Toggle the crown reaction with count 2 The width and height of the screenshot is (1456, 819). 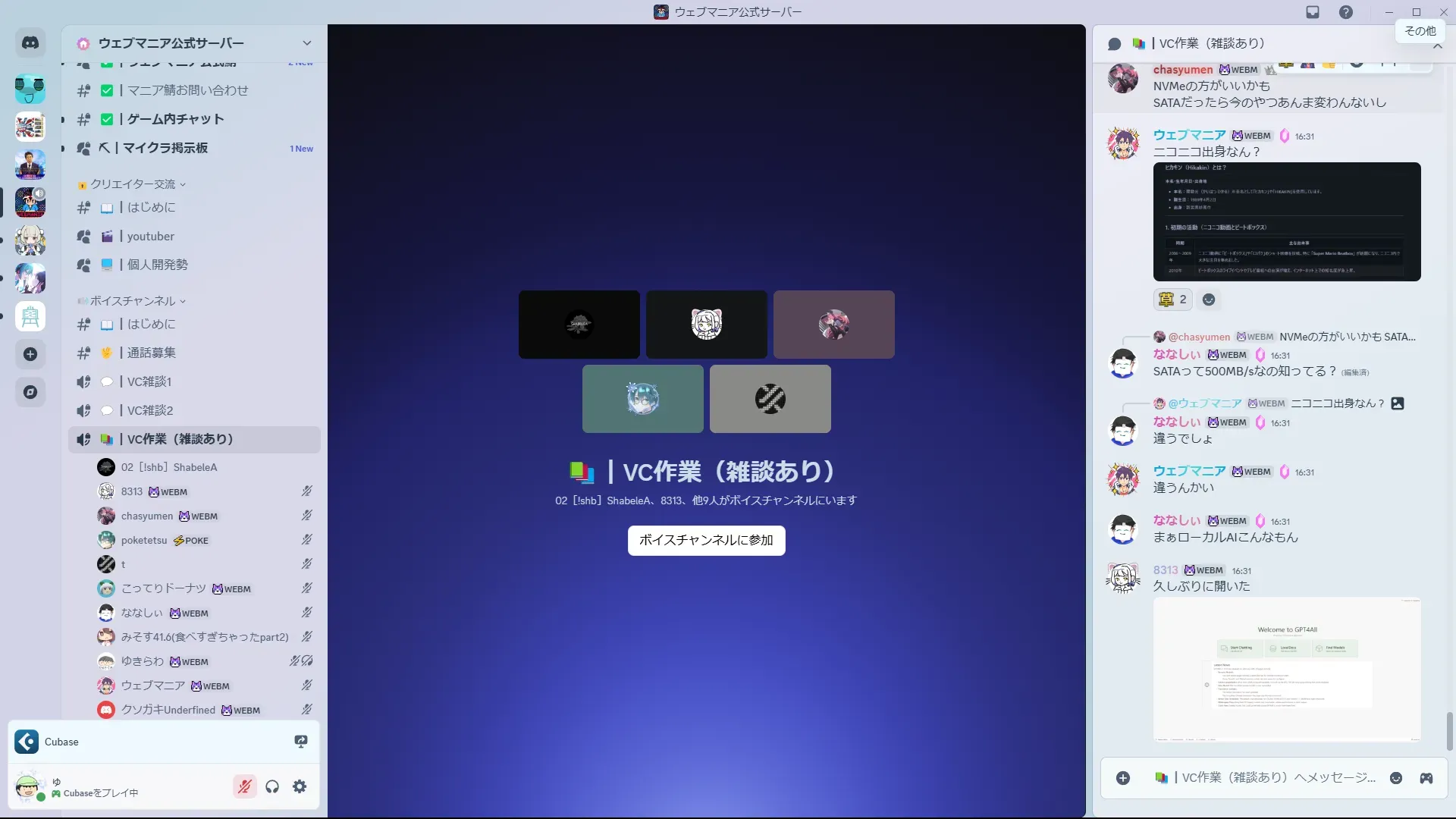point(1172,300)
